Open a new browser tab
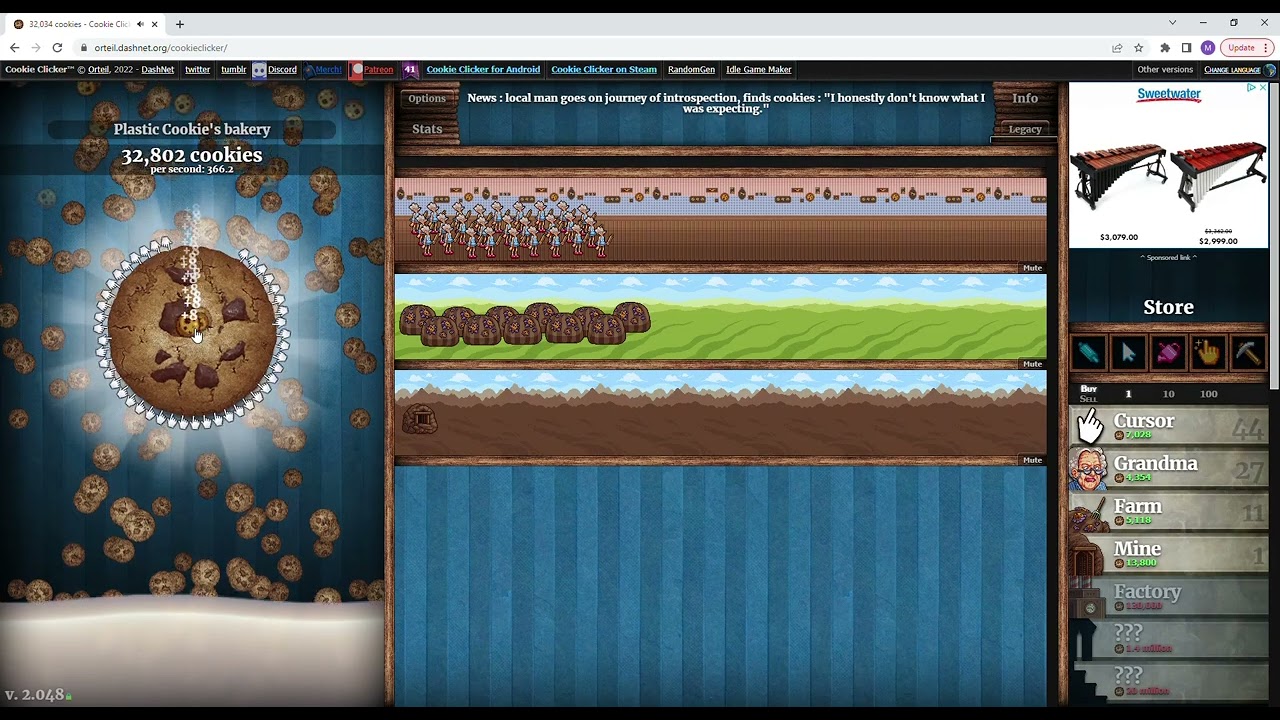The width and height of the screenshot is (1280, 720). [180, 24]
